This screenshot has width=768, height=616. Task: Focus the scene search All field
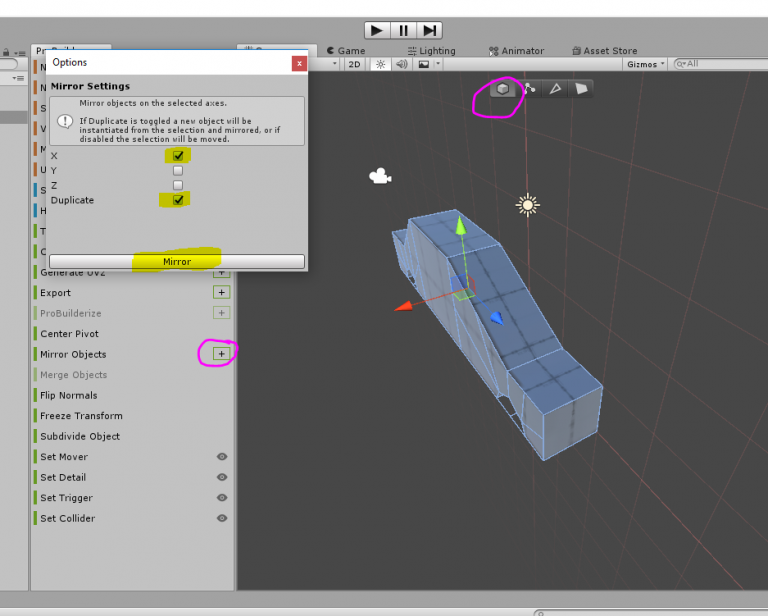(720, 64)
